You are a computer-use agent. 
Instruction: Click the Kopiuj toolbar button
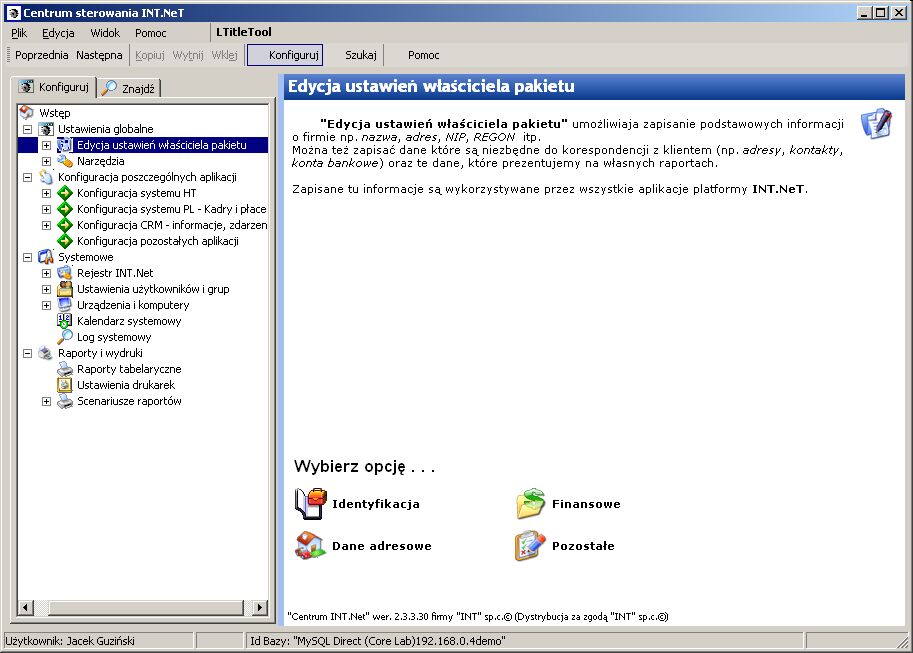(150, 55)
